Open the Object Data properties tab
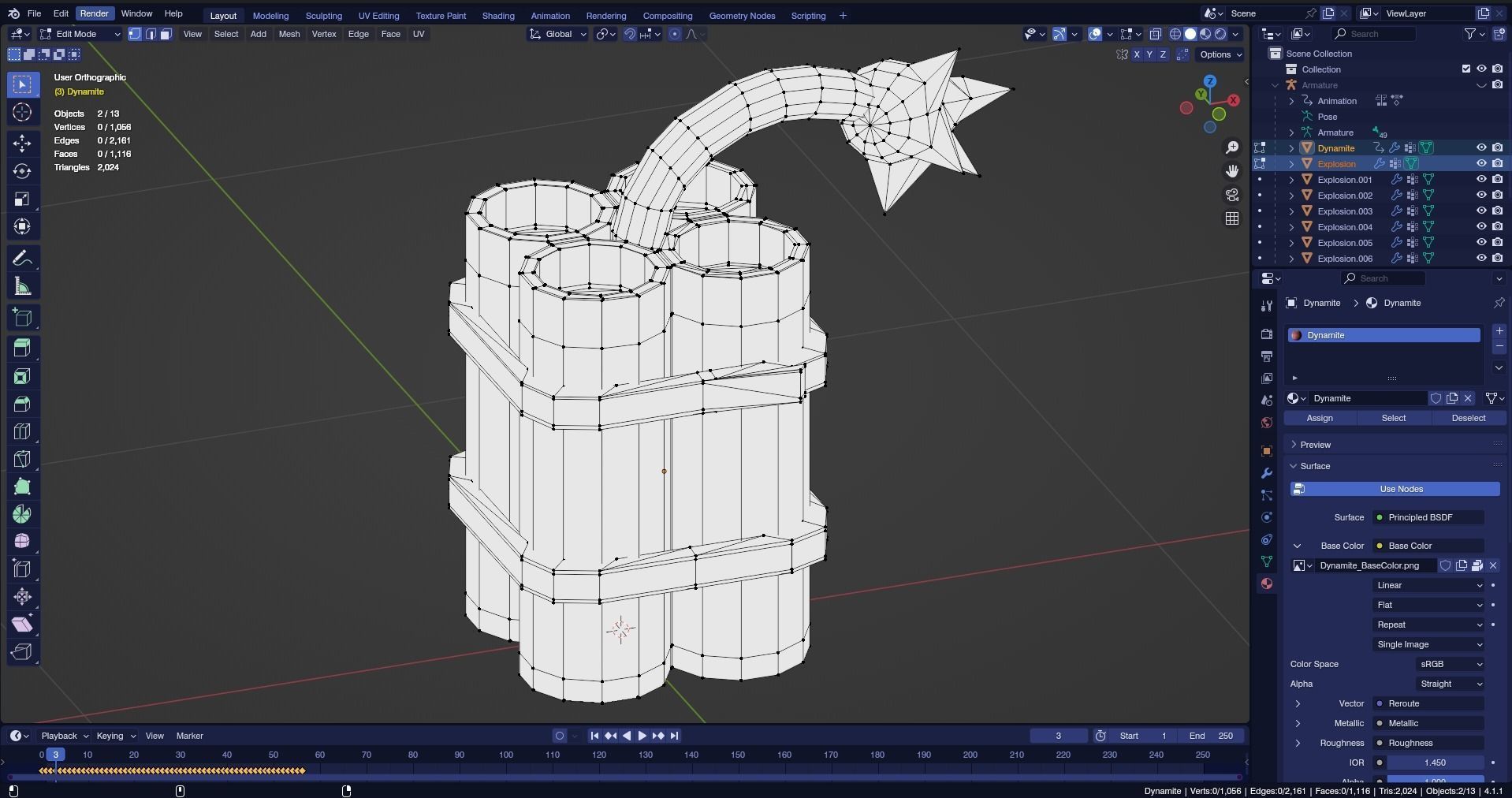 coord(1267,561)
